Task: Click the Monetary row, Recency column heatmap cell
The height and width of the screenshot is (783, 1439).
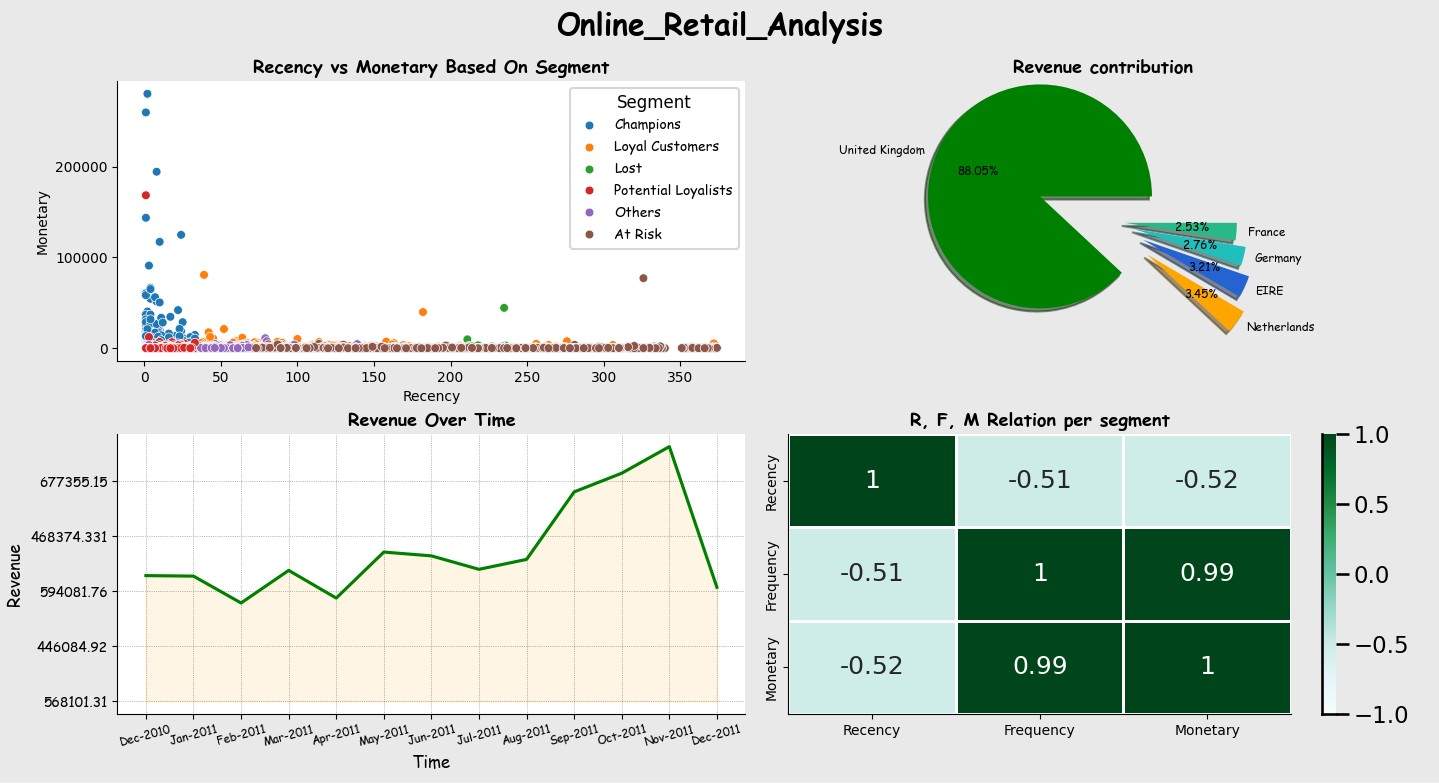Action: coord(872,666)
